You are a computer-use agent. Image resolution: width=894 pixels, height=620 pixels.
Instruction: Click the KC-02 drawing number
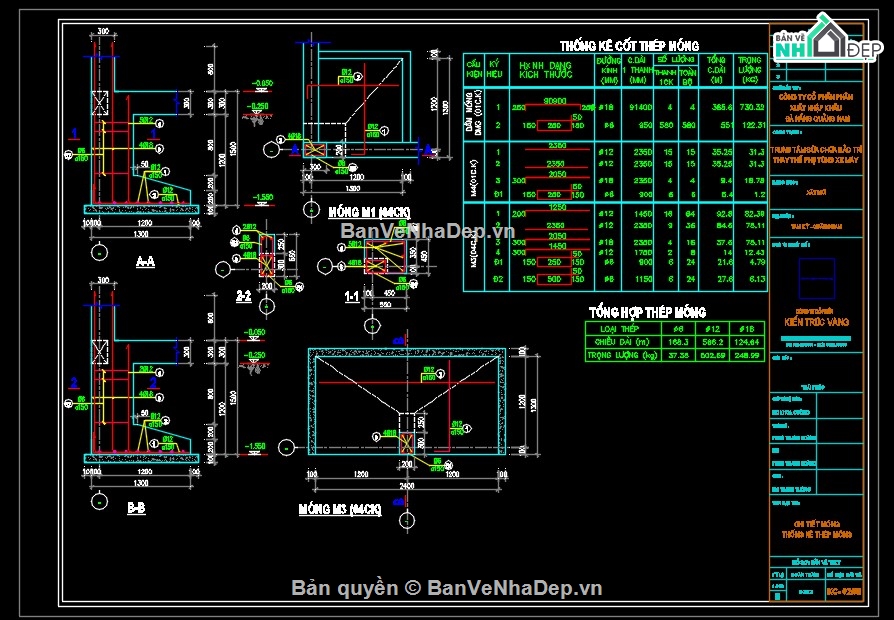(844, 592)
